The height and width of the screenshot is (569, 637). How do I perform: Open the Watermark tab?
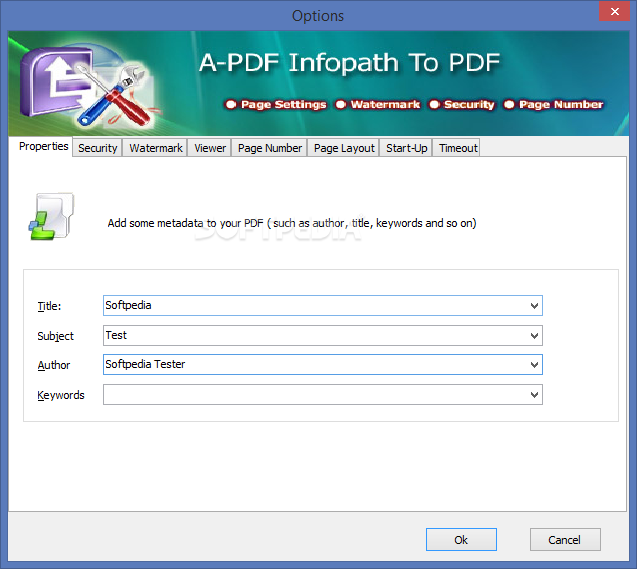(156, 148)
